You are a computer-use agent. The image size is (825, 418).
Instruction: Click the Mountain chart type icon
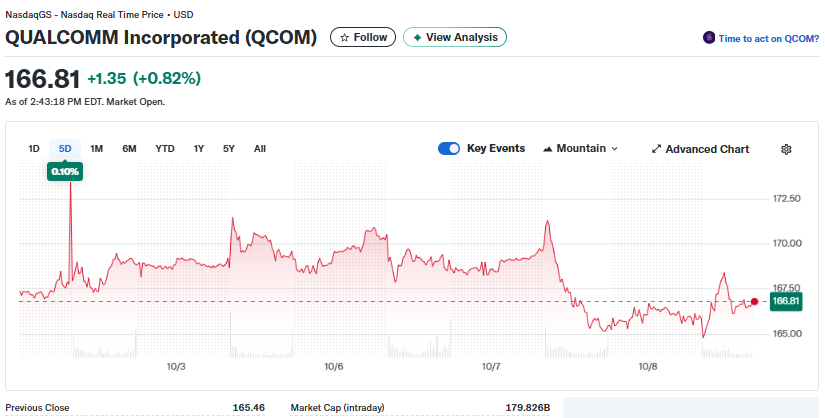[548, 149]
